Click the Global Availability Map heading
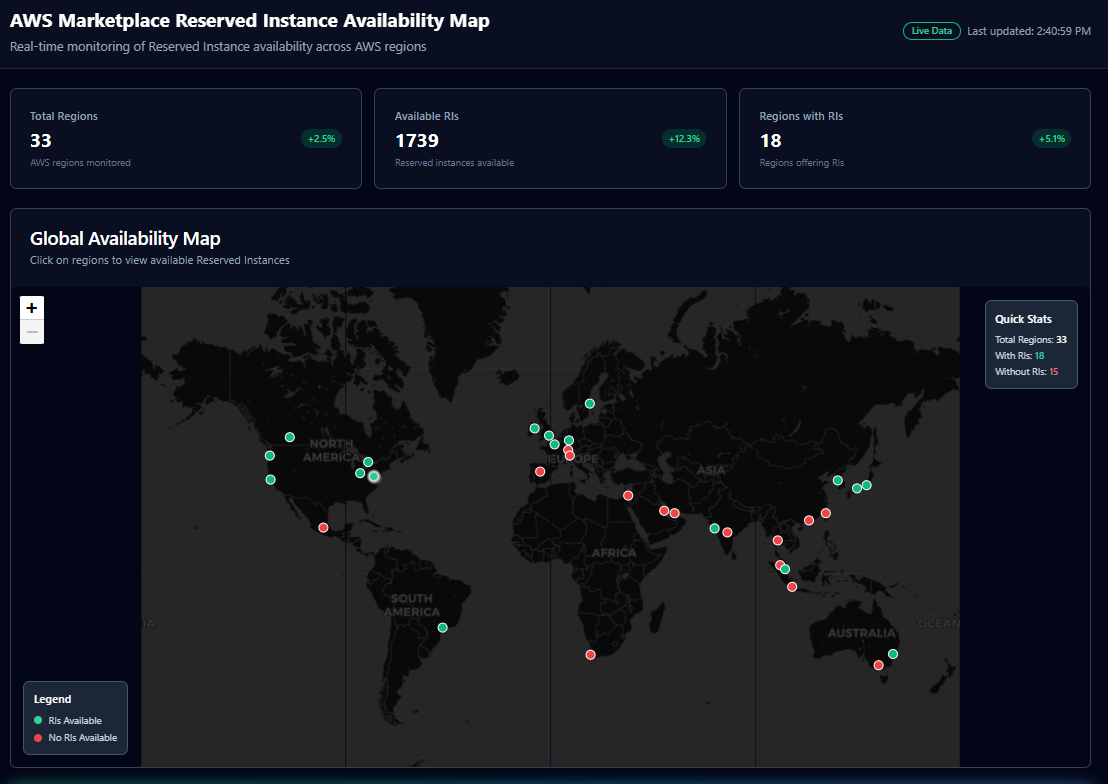 pos(125,239)
